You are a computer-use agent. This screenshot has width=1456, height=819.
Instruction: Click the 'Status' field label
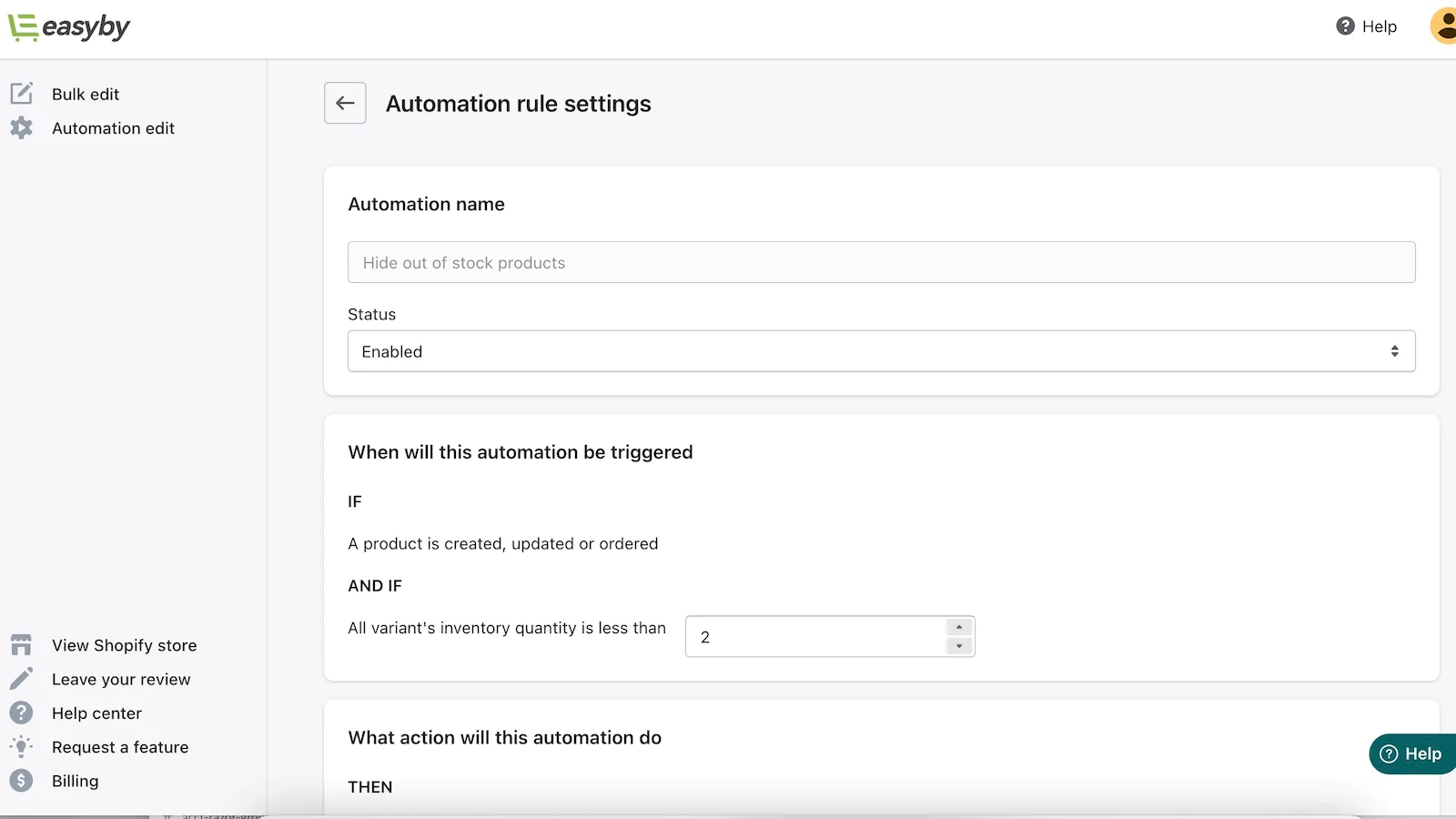372,314
